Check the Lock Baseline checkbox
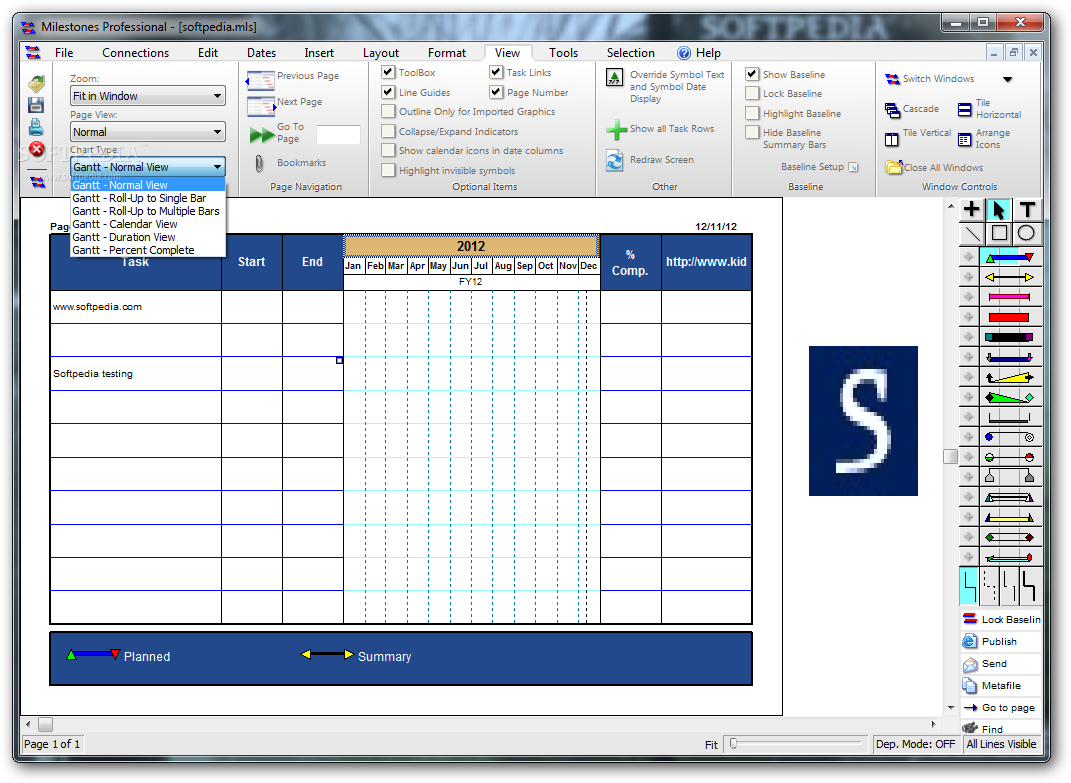The height and width of the screenshot is (783, 1071). click(x=752, y=94)
